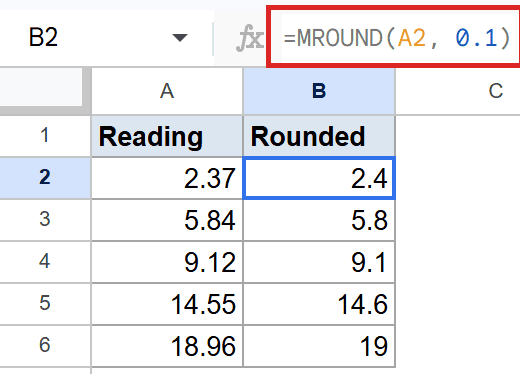Select the cell containing 14.55
520x374 pixels.
tap(167, 304)
